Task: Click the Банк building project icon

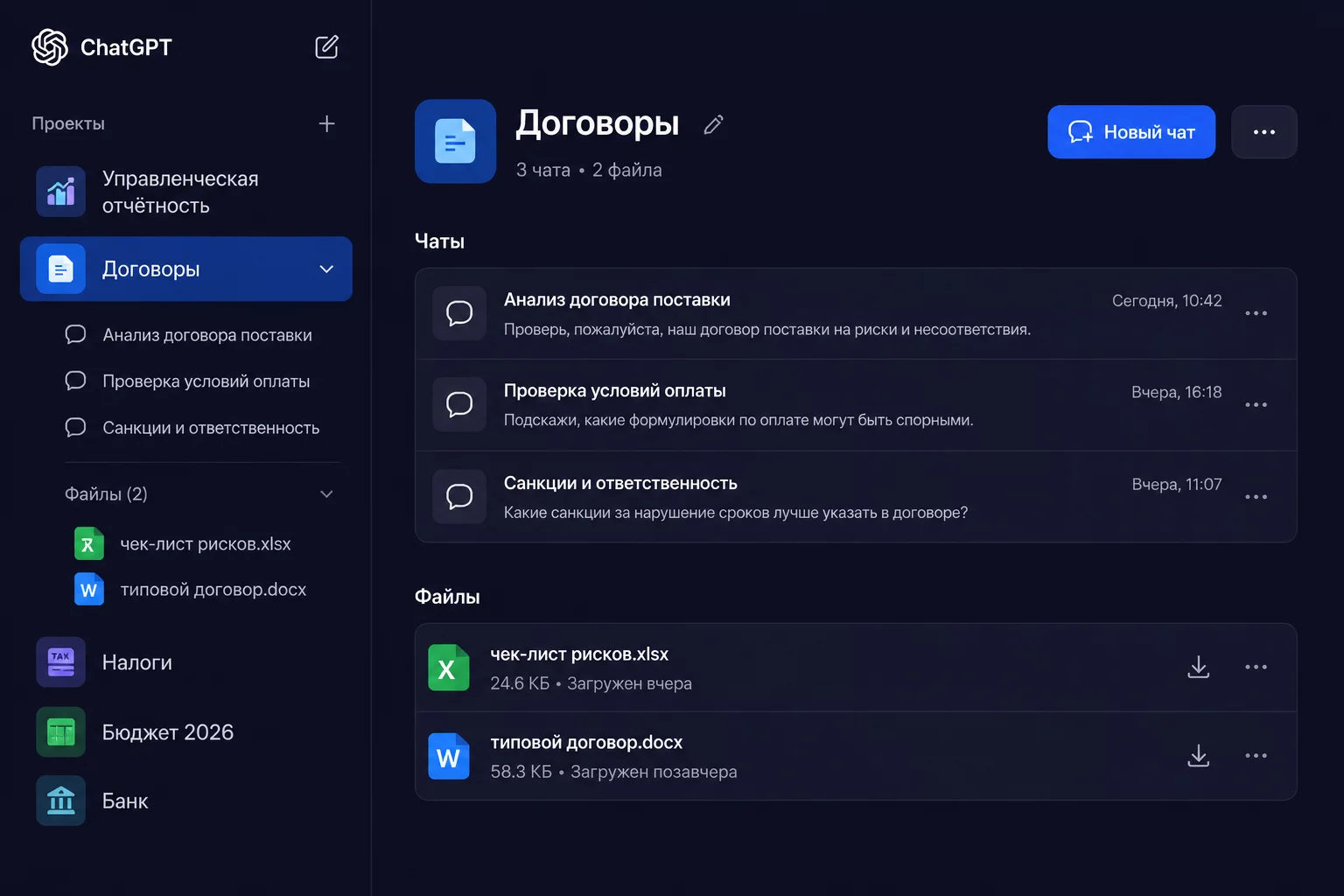Action: tap(60, 801)
